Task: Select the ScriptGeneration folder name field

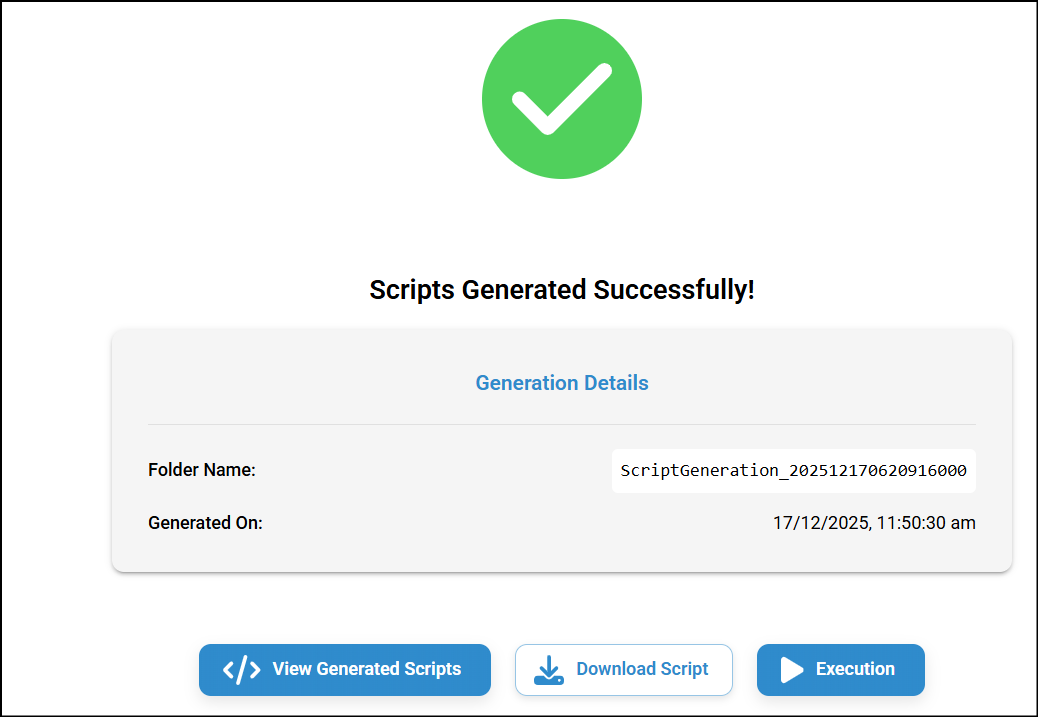Action: tap(793, 471)
